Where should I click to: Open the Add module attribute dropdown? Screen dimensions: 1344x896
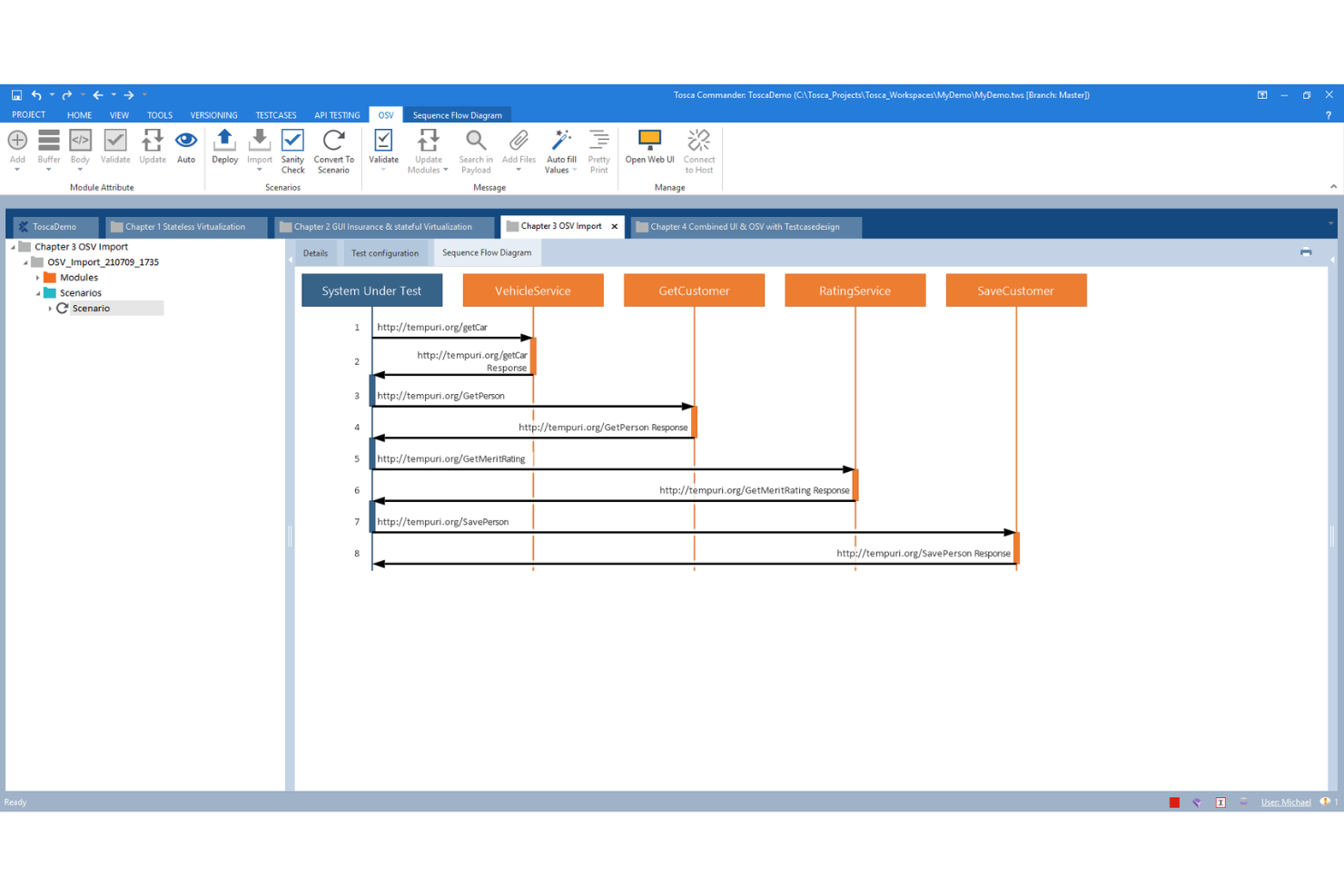coord(17,170)
